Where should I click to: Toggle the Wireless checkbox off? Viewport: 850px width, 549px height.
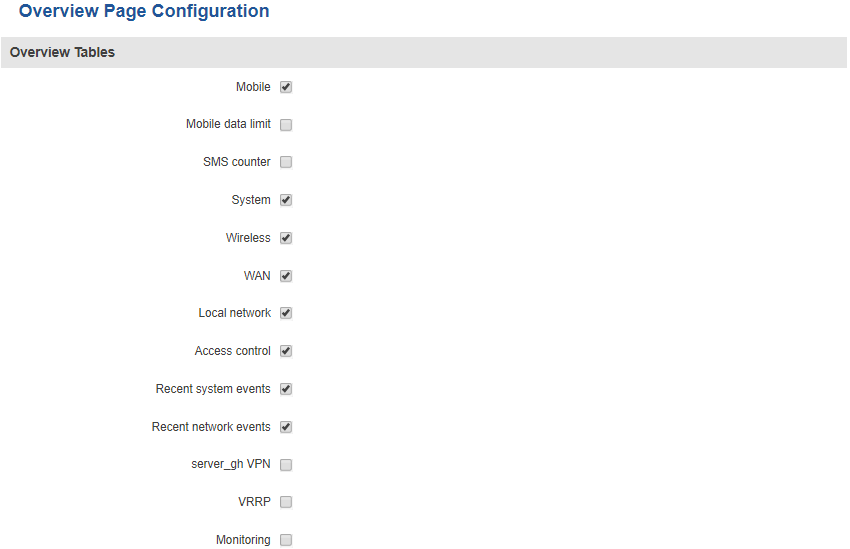point(286,238)
